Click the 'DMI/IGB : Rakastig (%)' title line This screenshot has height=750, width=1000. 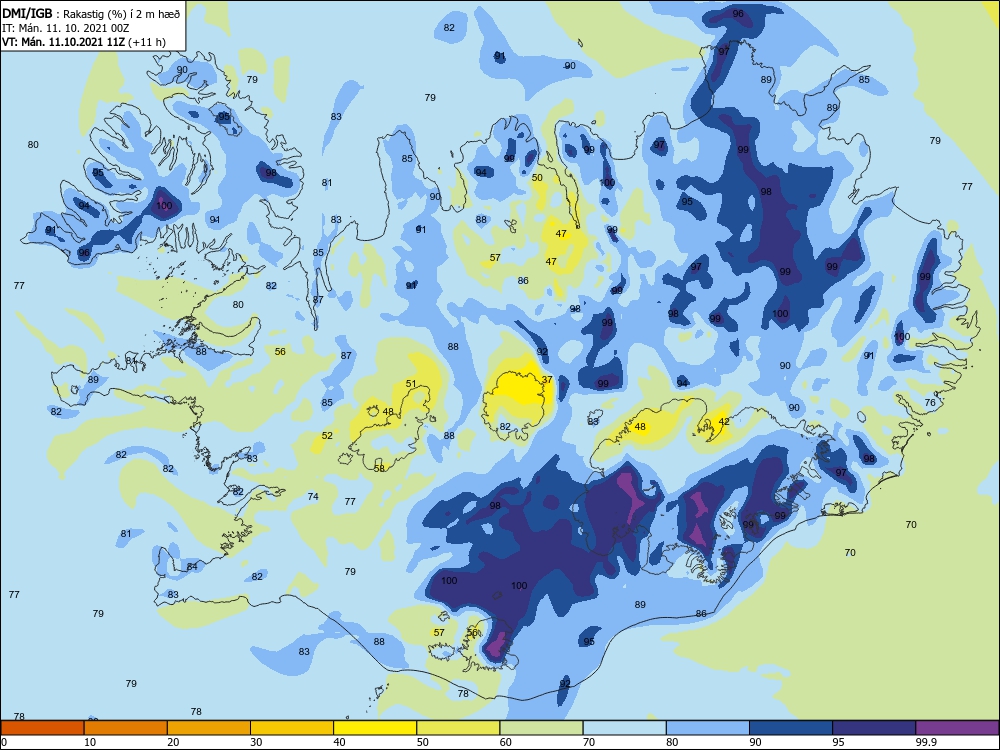coord(91,14)
